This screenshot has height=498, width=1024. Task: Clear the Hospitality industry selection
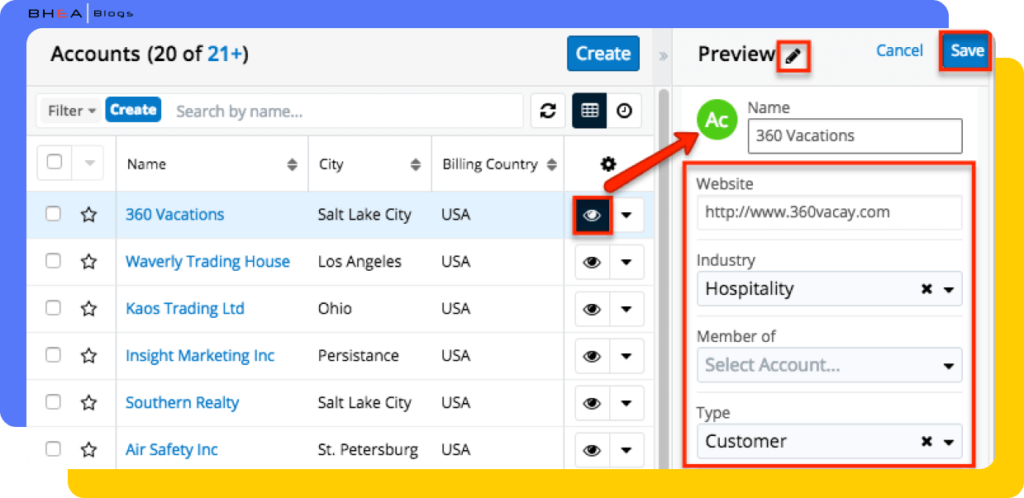point(926,289)
